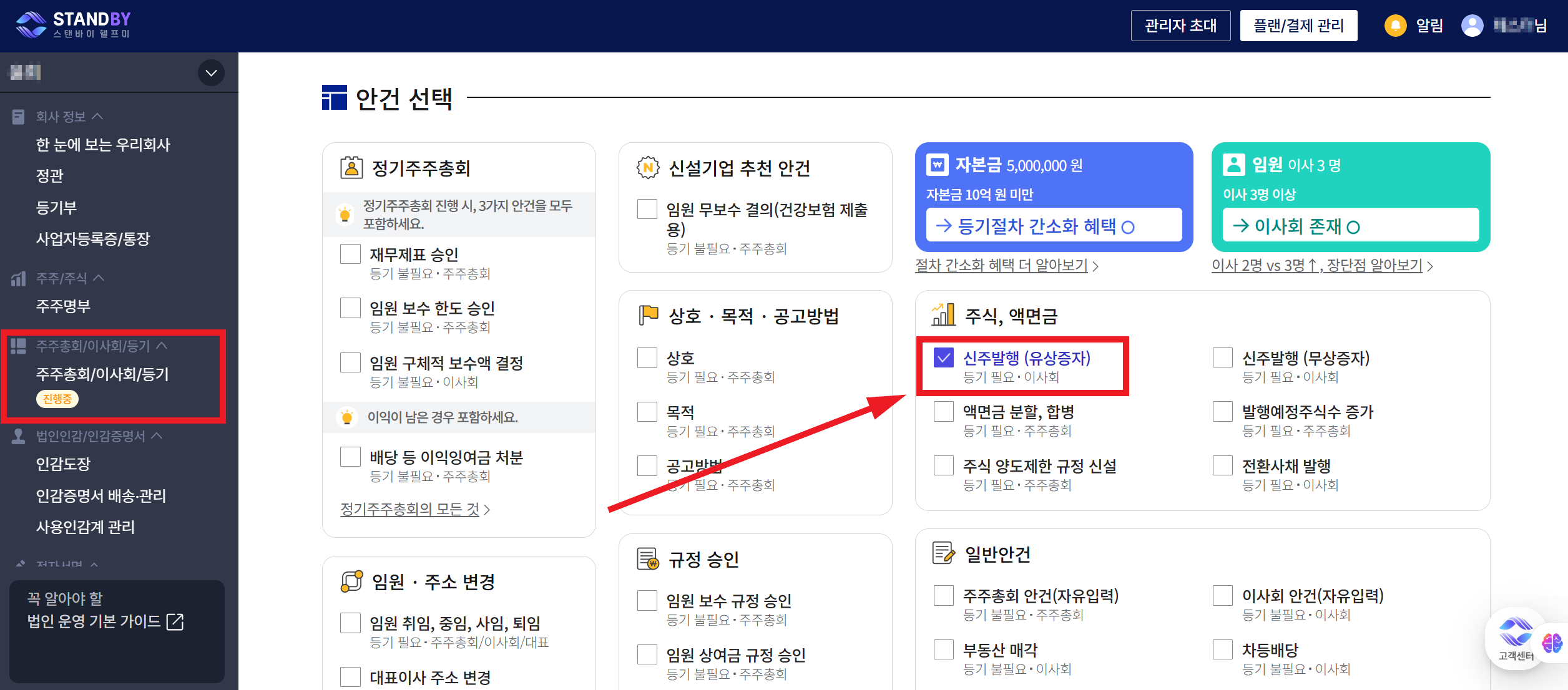Open 절차 간소화 혜택 더 알아보기 link

[1006, 266]
